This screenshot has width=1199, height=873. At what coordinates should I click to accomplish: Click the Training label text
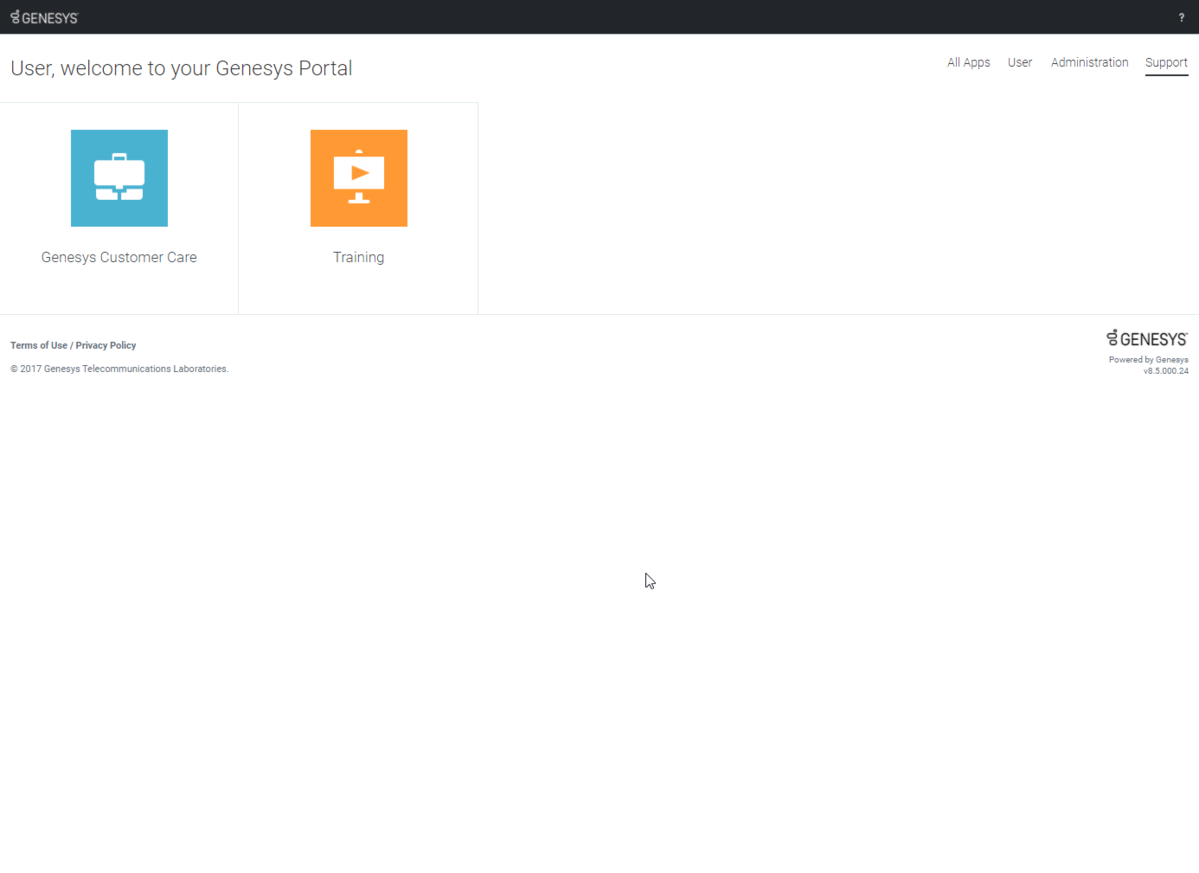[359, 258]
